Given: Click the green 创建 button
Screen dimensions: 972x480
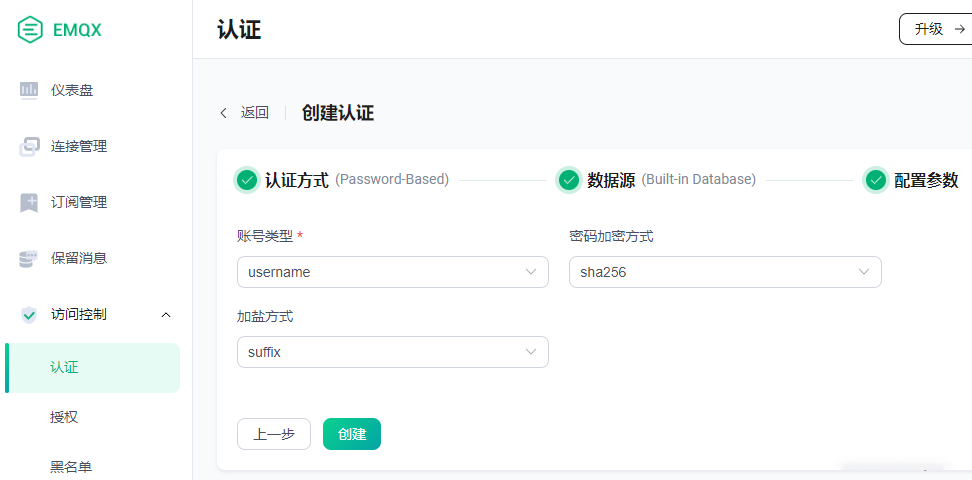Looking at the screenshot, I should 352,434.
